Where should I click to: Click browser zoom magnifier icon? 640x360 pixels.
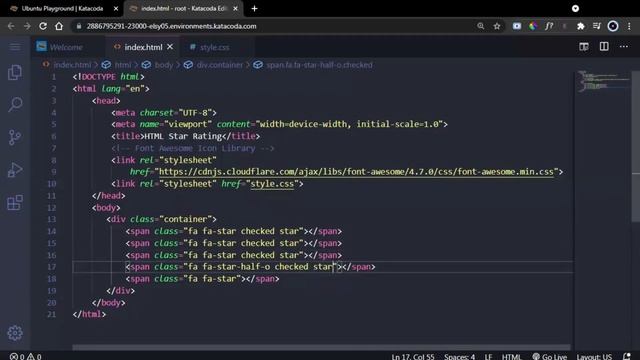coord(480,26)
